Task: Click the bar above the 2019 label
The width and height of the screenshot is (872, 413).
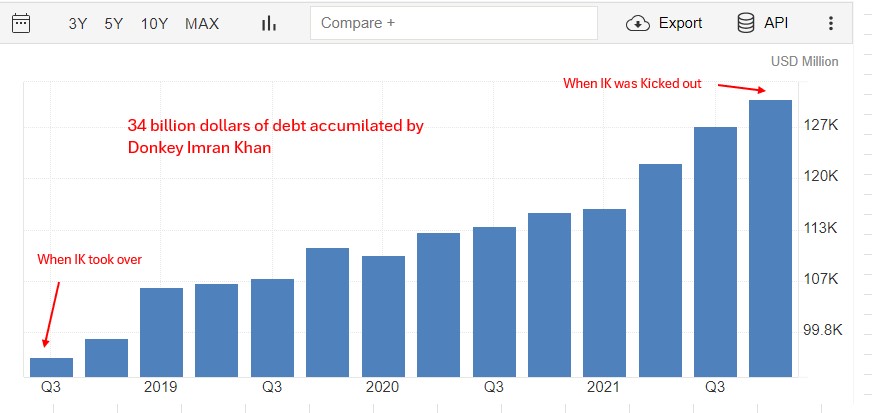Action: pyautogui.click(x=161, y=332)
